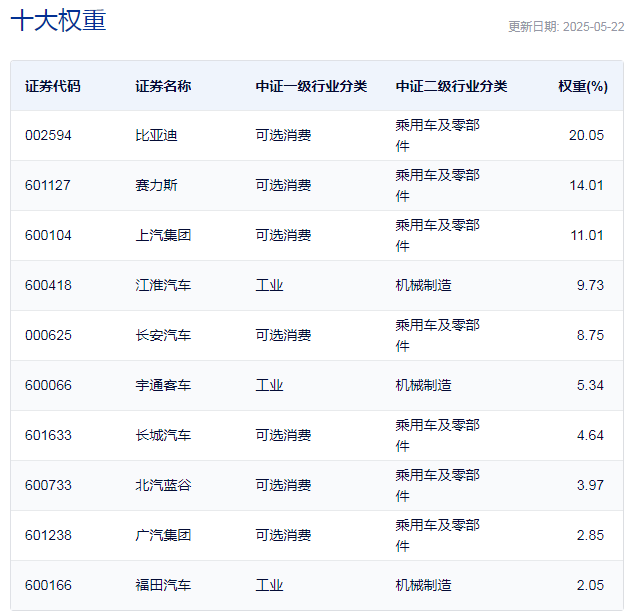Click the 宇通客车 stock name

pyautogui.click(x=163, y=385)
